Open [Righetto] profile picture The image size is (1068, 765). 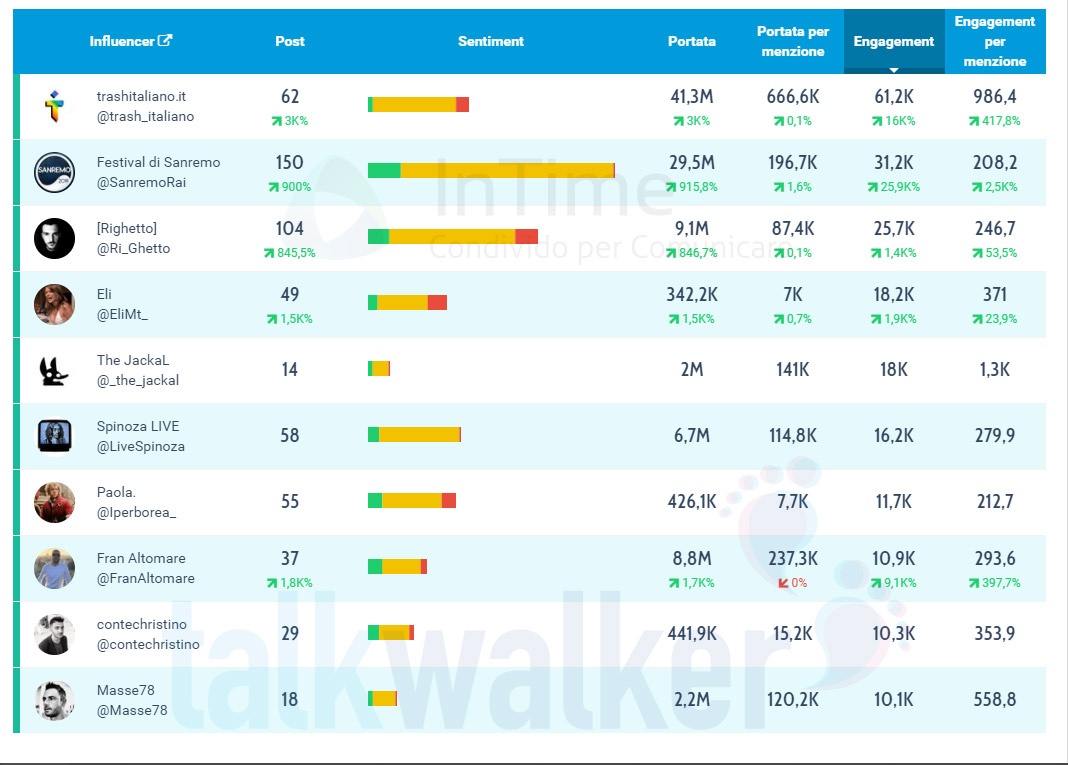(54, 238)
